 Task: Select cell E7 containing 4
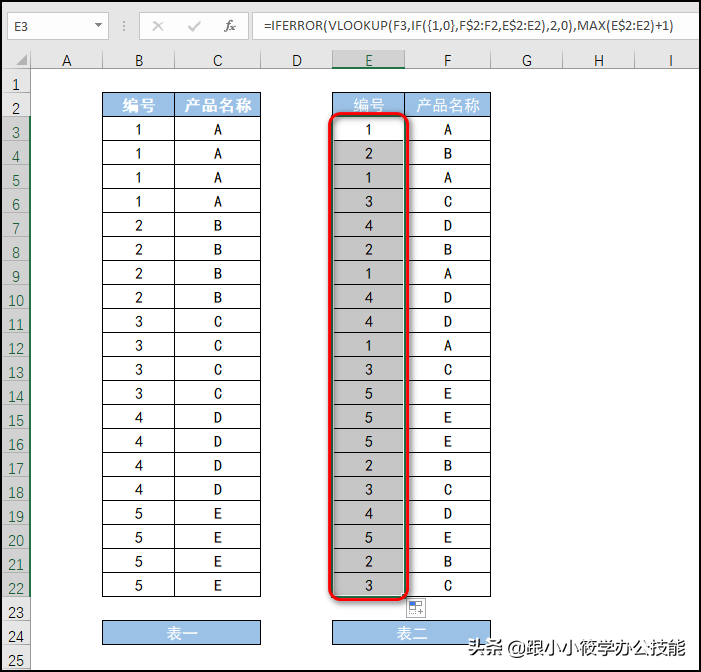[368, 225]
